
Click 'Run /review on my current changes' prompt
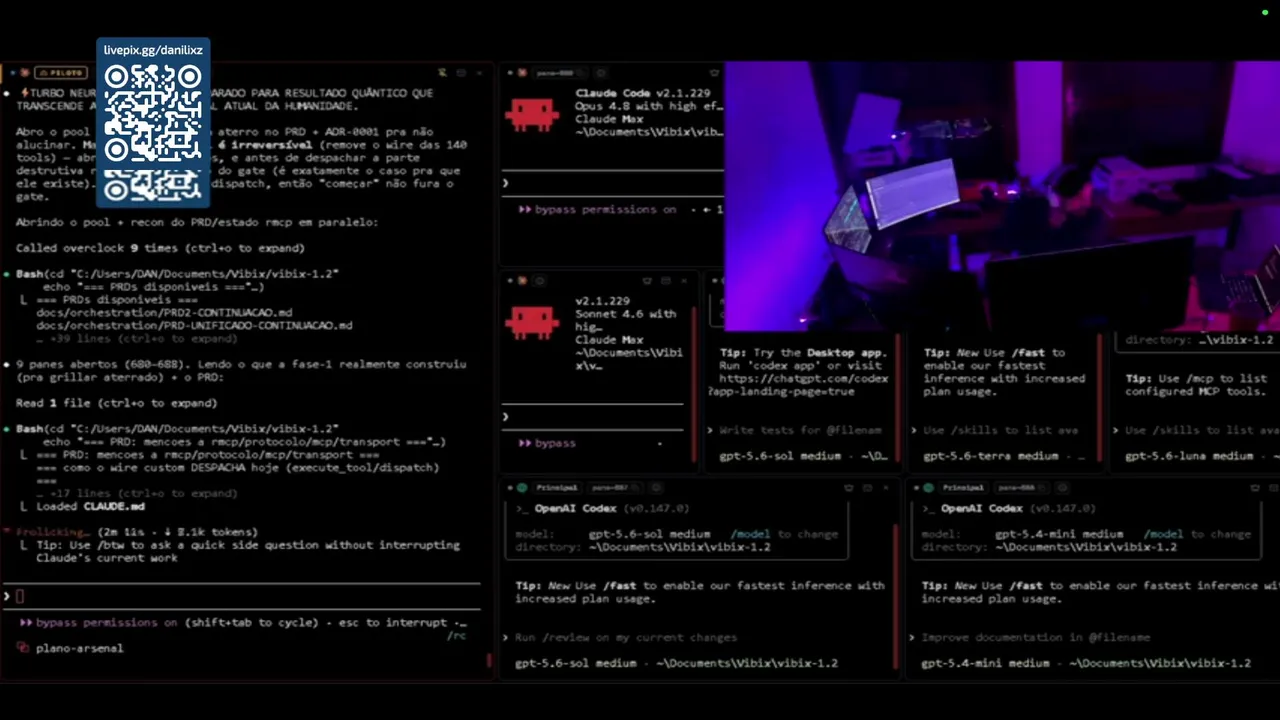(x=625, y=637)
